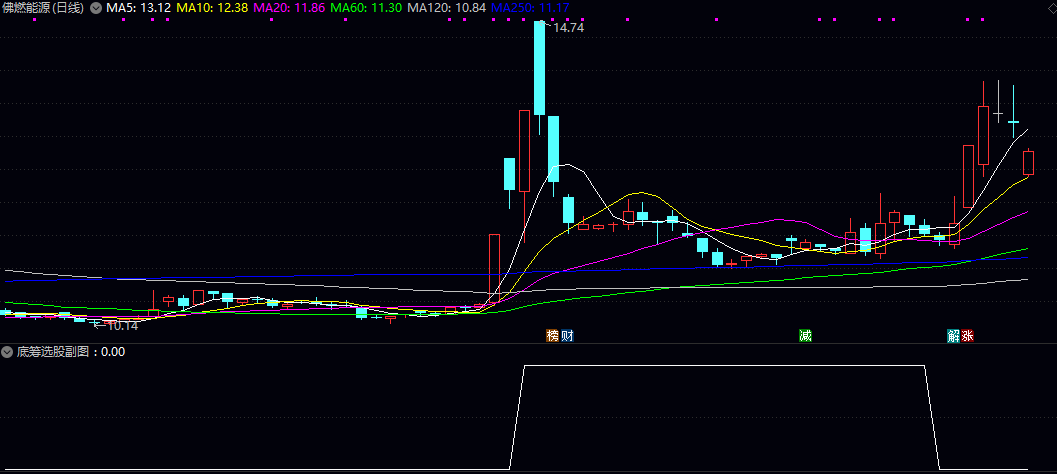Click the blue MA250 indicator label

coord(531,8)
